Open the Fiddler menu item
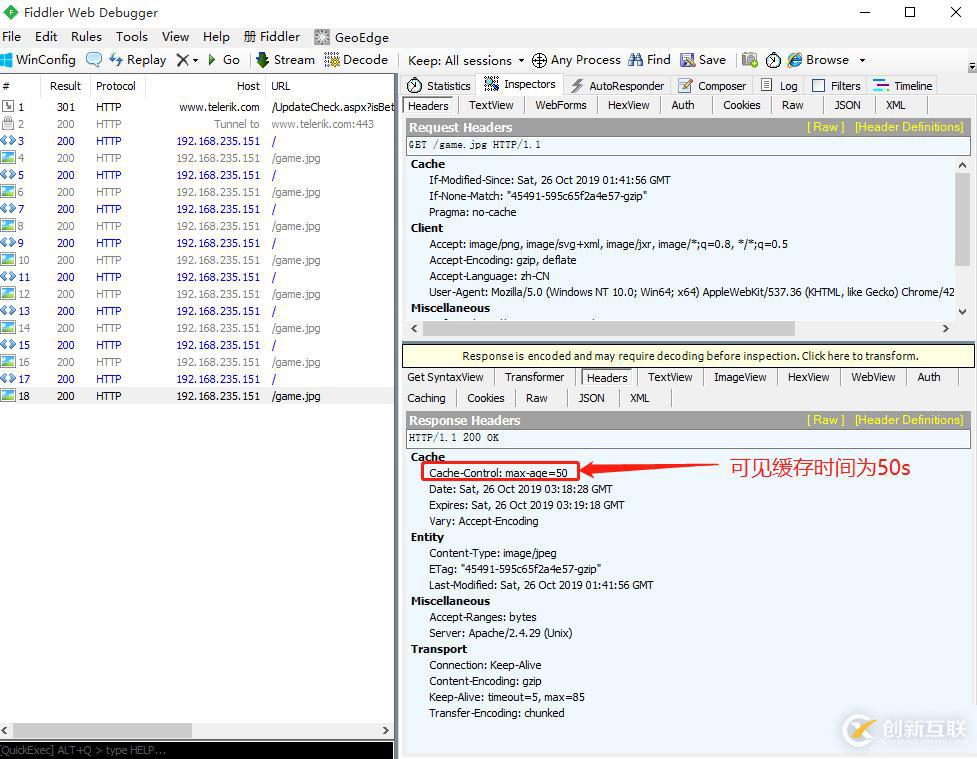The width and height of the screenshot is (977, 759). [x=272, y=37]
